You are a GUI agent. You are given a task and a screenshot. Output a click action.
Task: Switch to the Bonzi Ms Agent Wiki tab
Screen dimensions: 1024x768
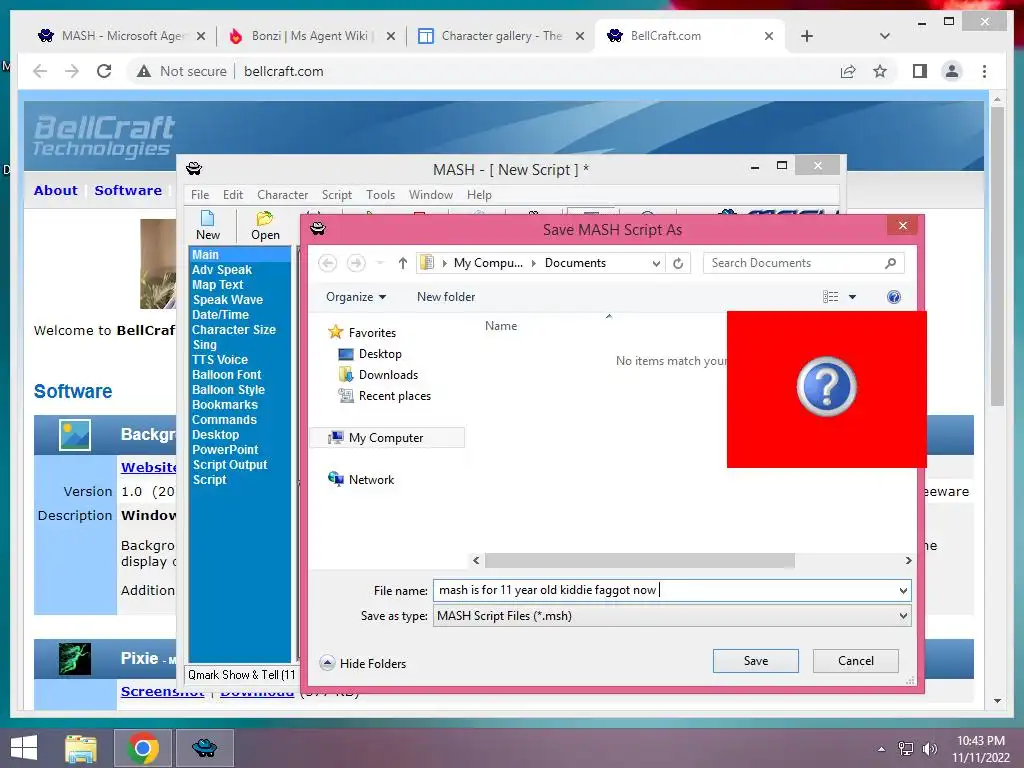(x=312, y=36)
